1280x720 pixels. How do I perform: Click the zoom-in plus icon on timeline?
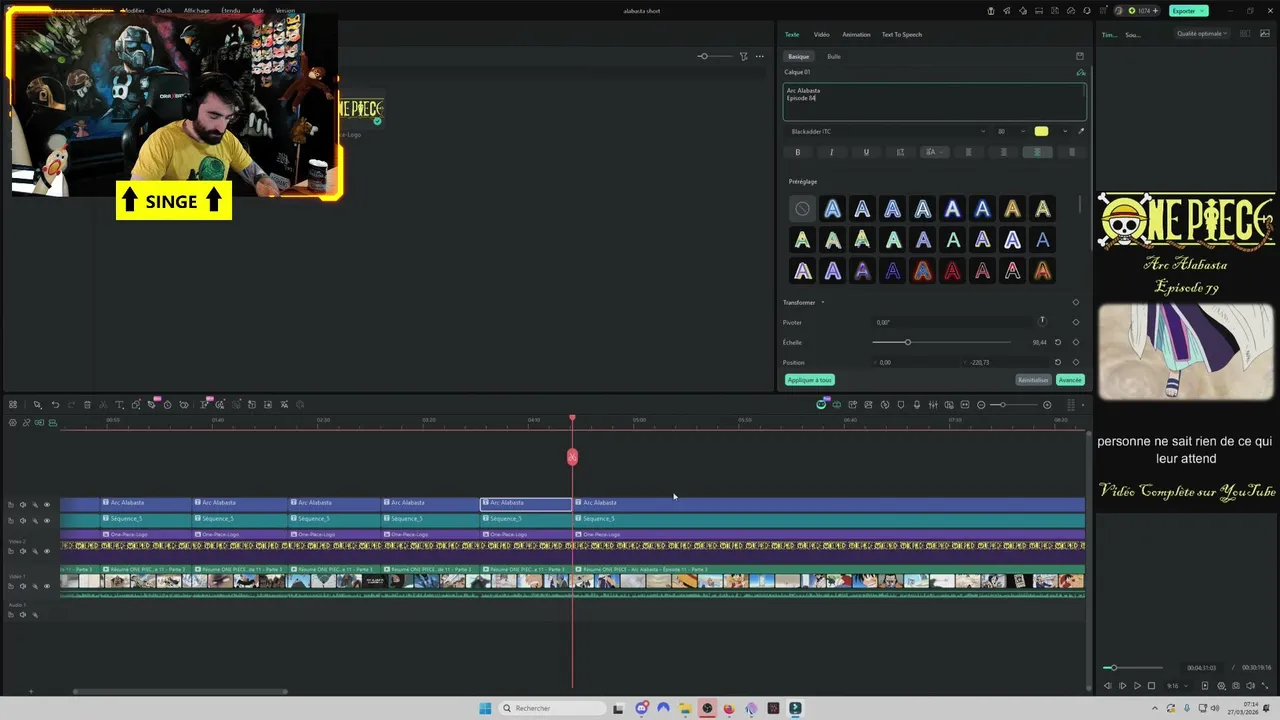1047,405
